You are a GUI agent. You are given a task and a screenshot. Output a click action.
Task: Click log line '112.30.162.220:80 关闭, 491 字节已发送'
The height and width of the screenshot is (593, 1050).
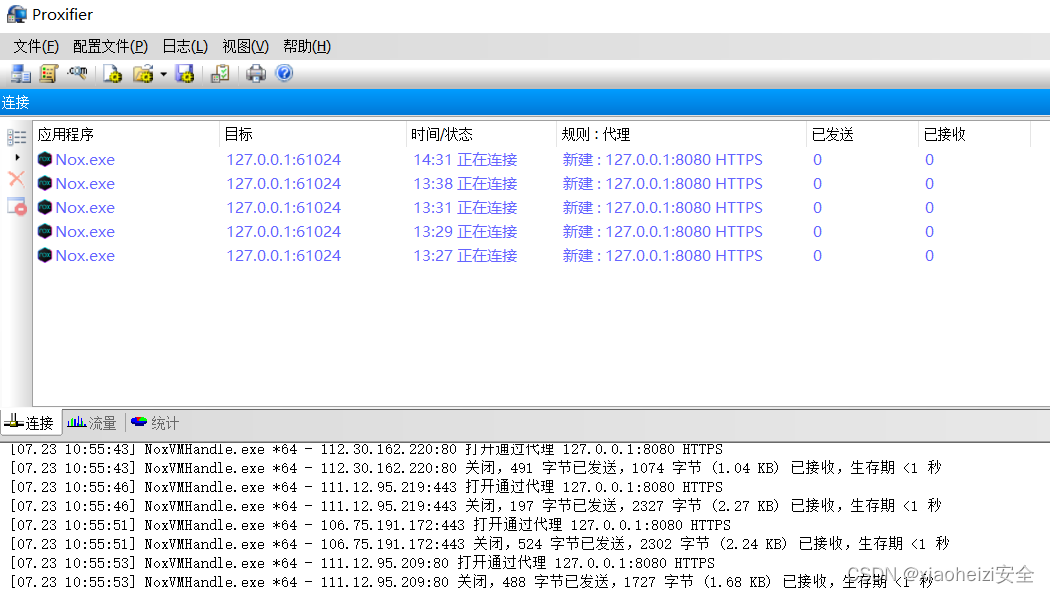click(475, 468)
